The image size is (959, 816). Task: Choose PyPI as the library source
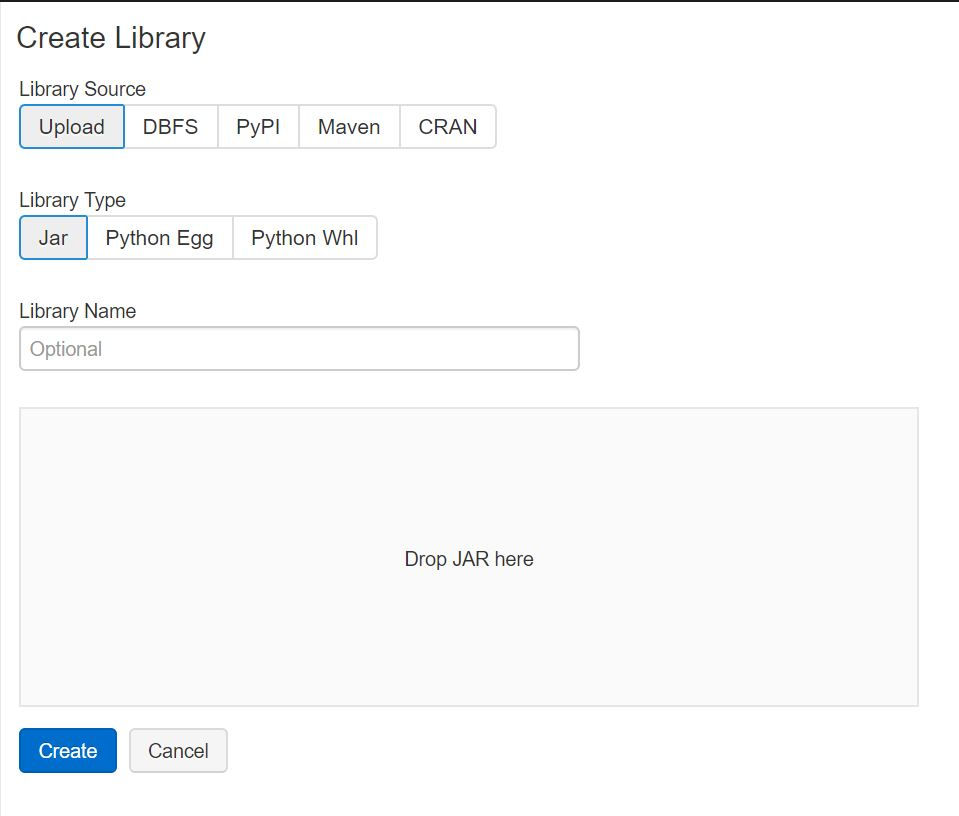pyautogui.click(x=257, y=126)
